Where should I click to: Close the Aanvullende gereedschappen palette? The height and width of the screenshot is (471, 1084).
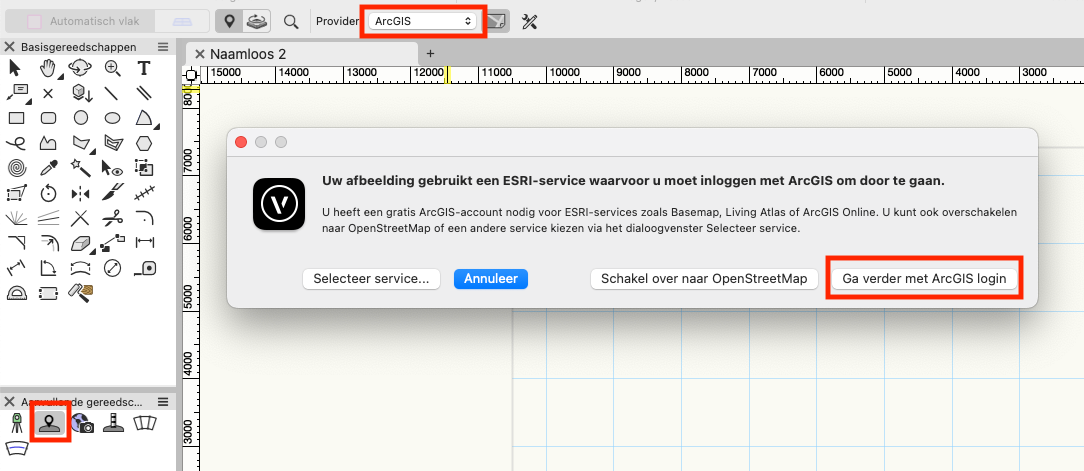click(10, 401)
